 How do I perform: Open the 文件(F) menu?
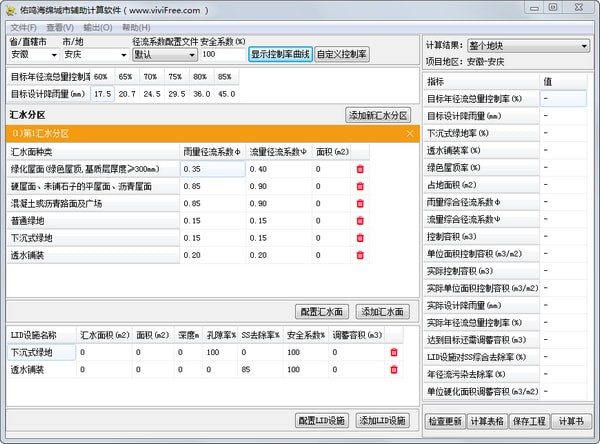point(23,28)
